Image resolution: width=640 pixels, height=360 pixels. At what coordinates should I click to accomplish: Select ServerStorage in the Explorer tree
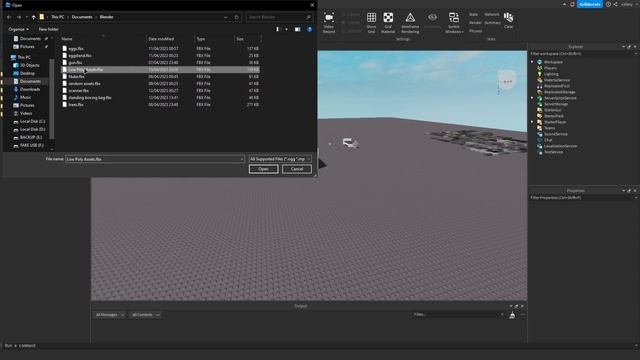tap(556, 104)
